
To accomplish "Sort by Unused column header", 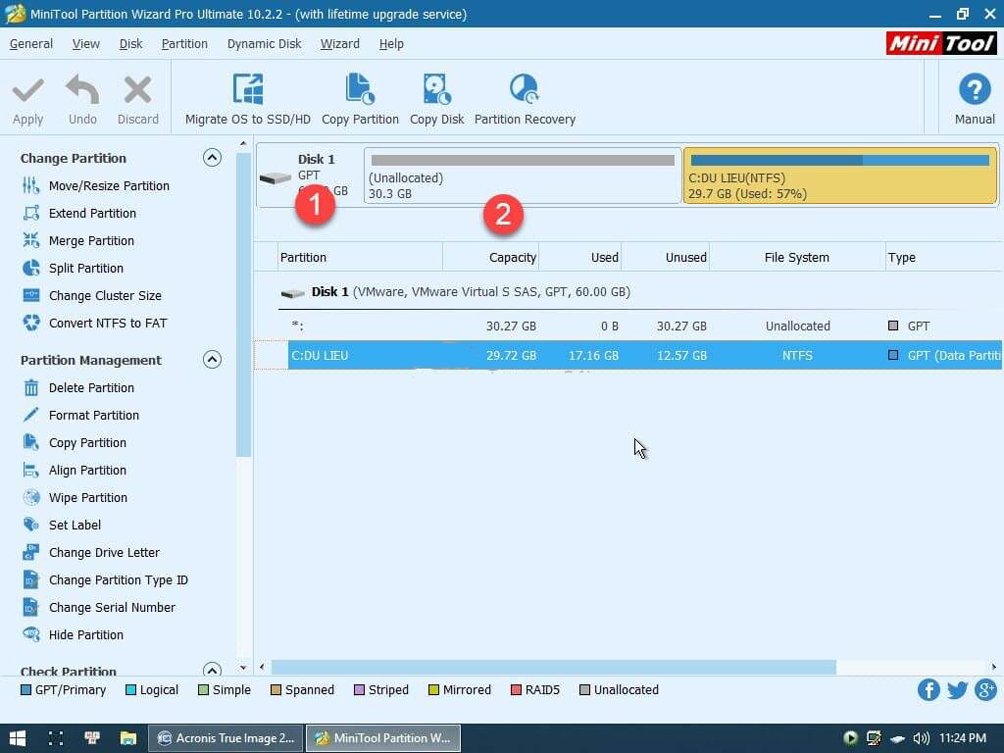I will tap(665, 257).
